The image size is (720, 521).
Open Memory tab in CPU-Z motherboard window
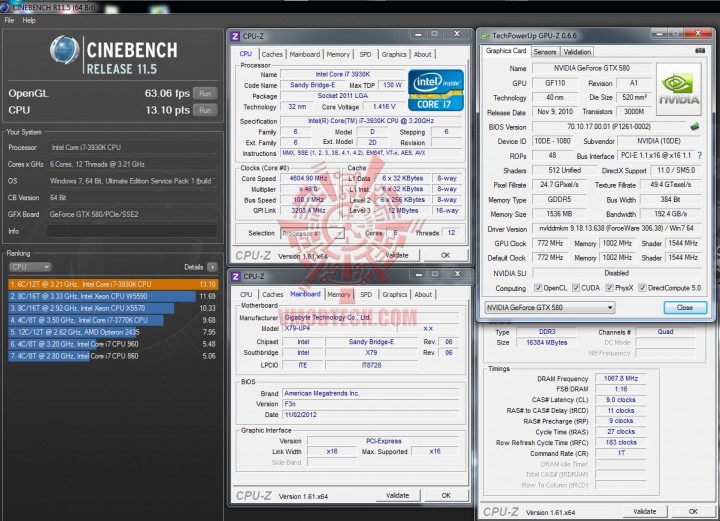[x=339, y=294]
